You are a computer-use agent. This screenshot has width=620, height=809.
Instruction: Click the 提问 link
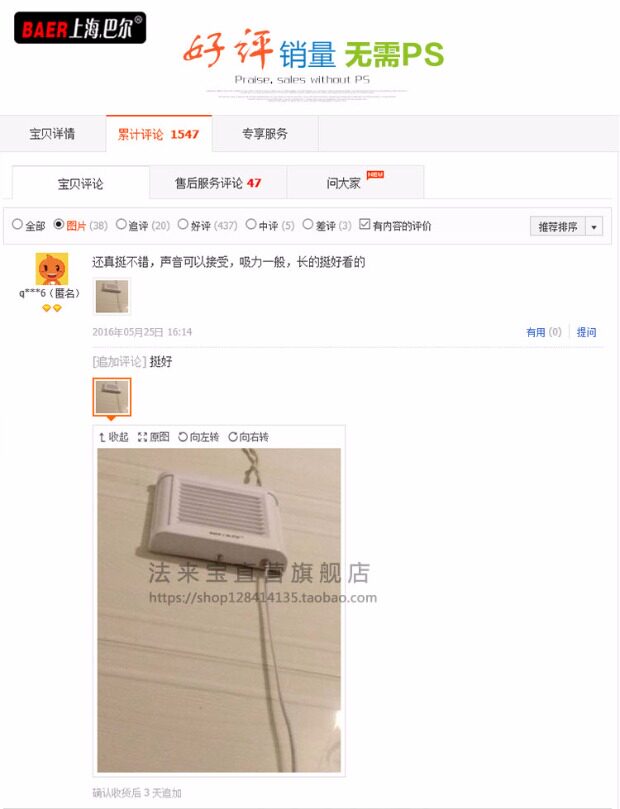[586, 332]
